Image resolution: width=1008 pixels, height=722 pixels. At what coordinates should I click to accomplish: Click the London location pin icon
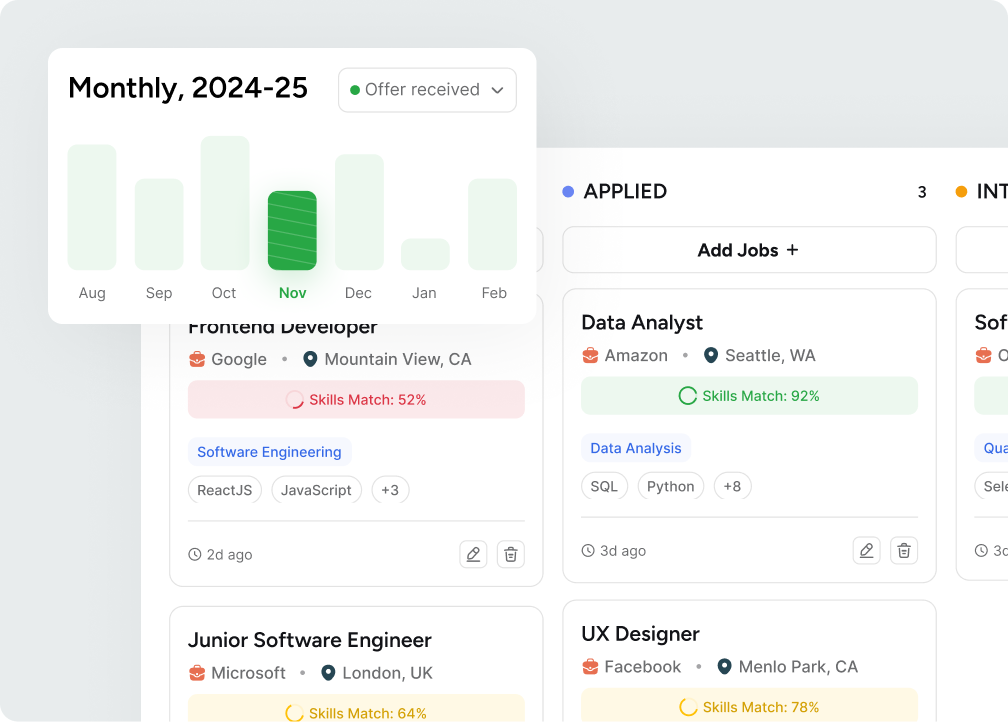(328, 672)
